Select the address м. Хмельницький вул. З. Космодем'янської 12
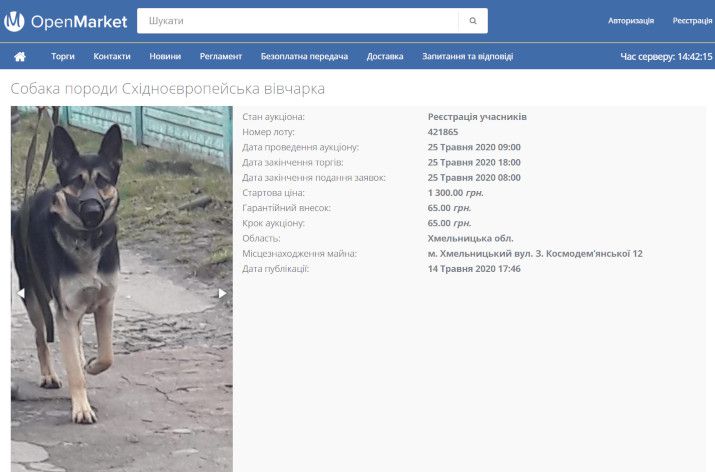 point(535,254)
